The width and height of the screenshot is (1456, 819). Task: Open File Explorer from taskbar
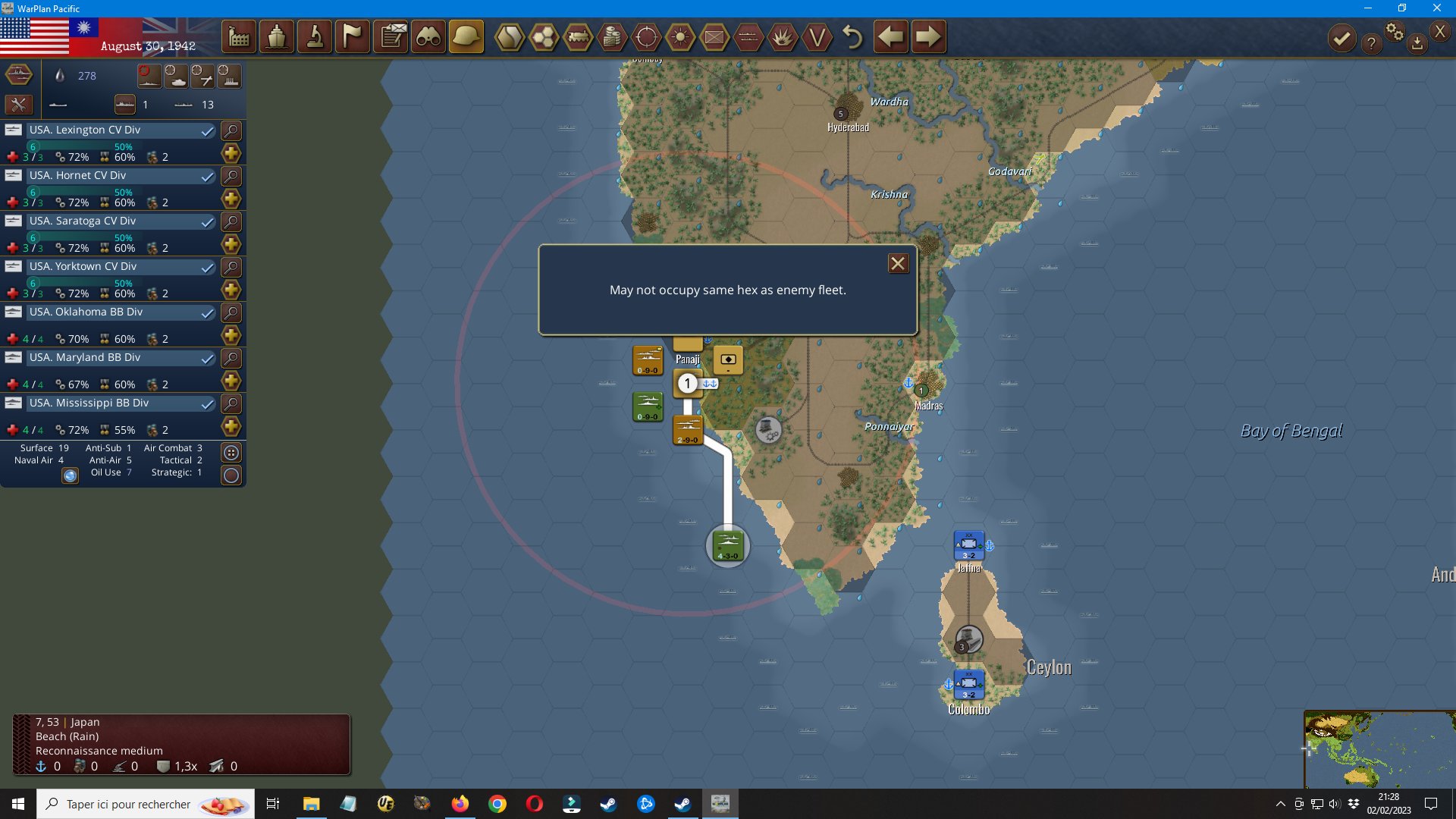(x=311, y=804)
